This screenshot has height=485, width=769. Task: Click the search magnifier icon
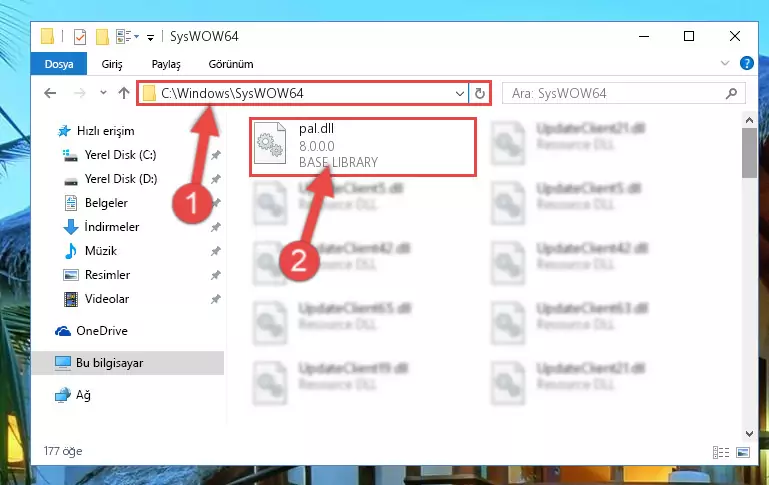tap(731, 93)
